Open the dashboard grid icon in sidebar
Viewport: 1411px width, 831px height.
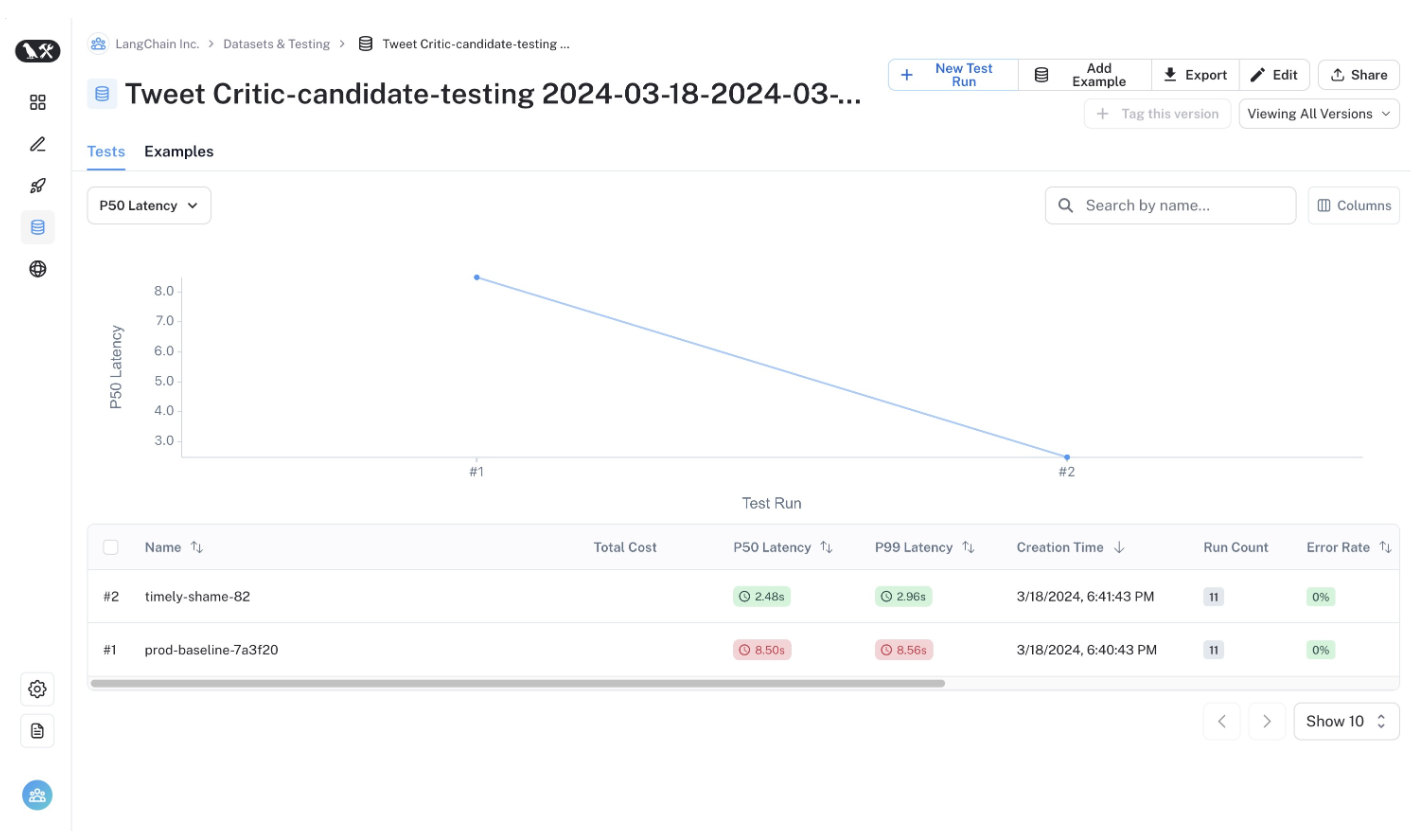click(x=38, y=102)
